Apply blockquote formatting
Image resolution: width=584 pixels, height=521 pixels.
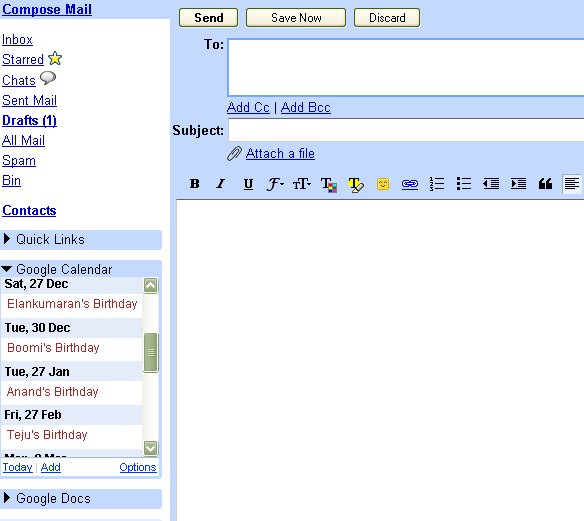(545, 184)
